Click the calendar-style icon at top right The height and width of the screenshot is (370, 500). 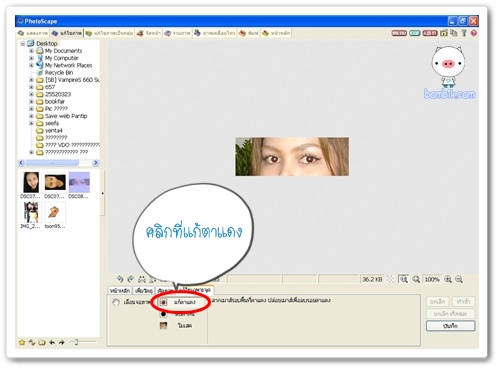tap(444, 33)
